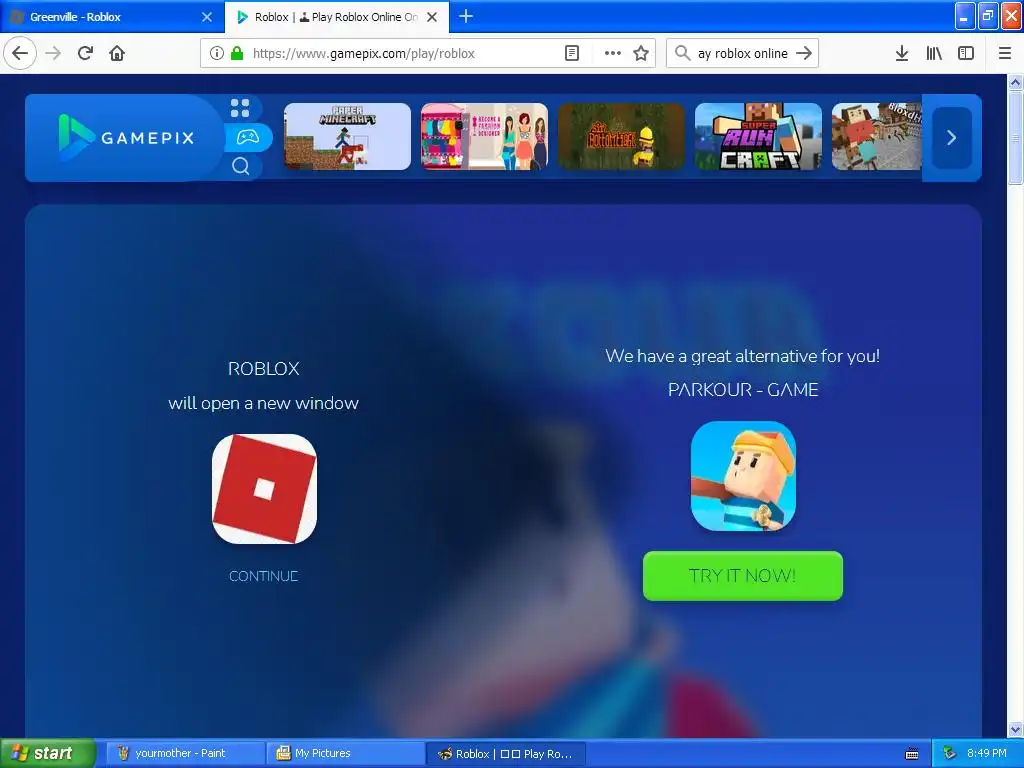Open the Fashion Designer game thumbnail
1024x768 pixels.
[485, 136]
